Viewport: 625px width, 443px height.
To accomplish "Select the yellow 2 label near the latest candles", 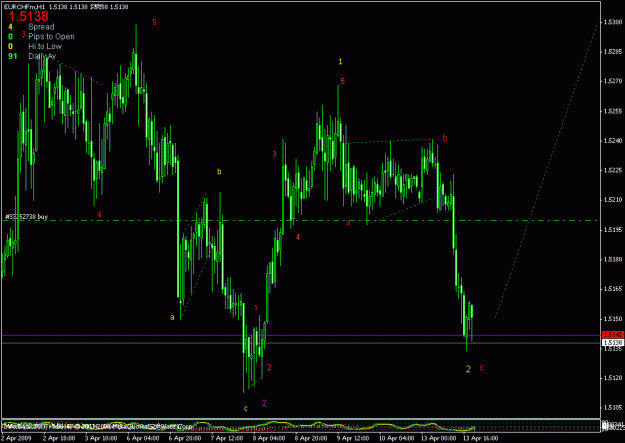I will pos(468,369).
